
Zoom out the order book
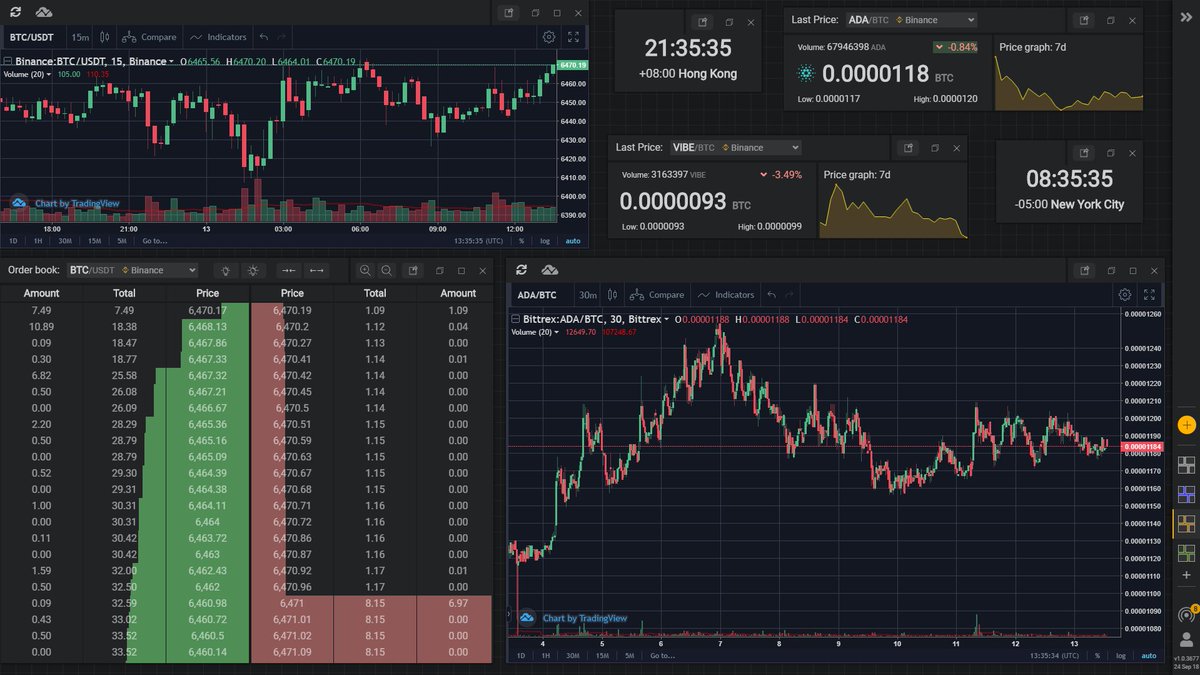tap(386, 270)
